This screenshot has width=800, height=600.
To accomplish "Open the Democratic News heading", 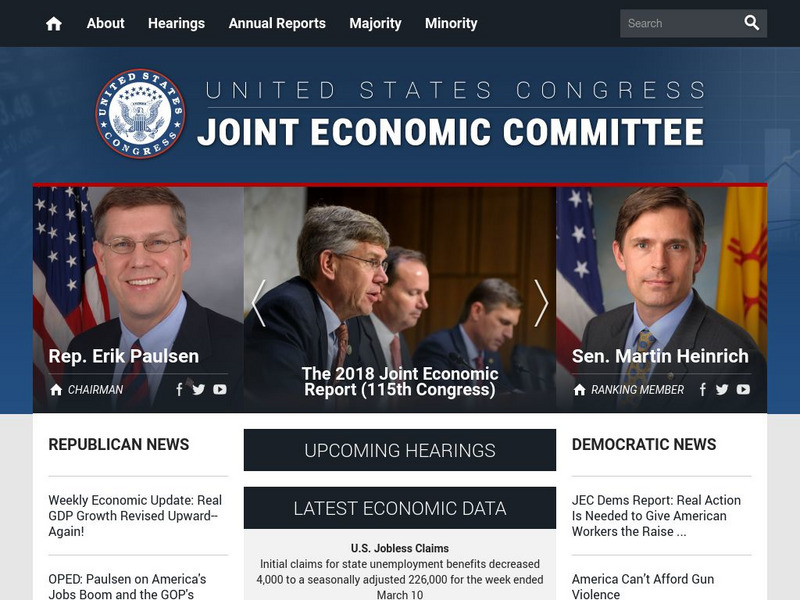I will click(x=644, y=444).
